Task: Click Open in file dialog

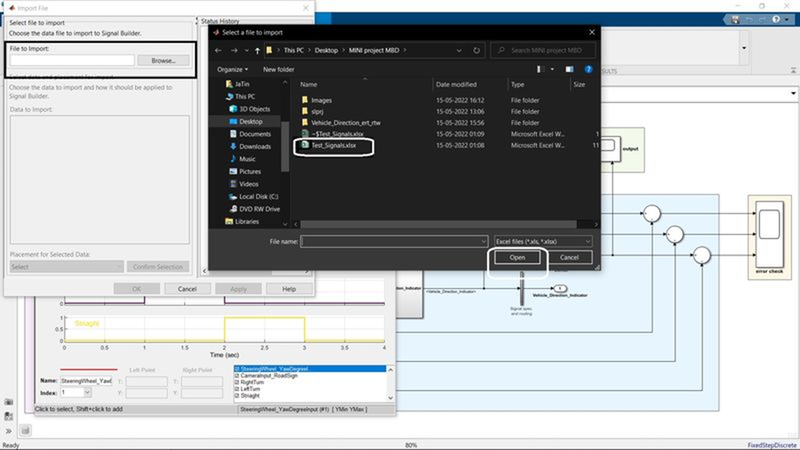Action: 517,258
